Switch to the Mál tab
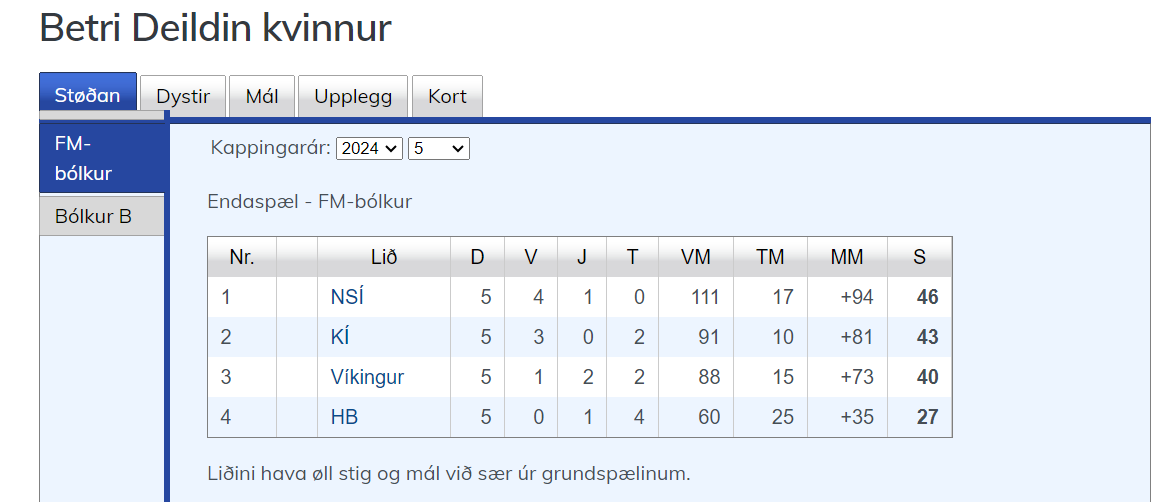Viewport: 1168px width, 502px height. [261, 97]
